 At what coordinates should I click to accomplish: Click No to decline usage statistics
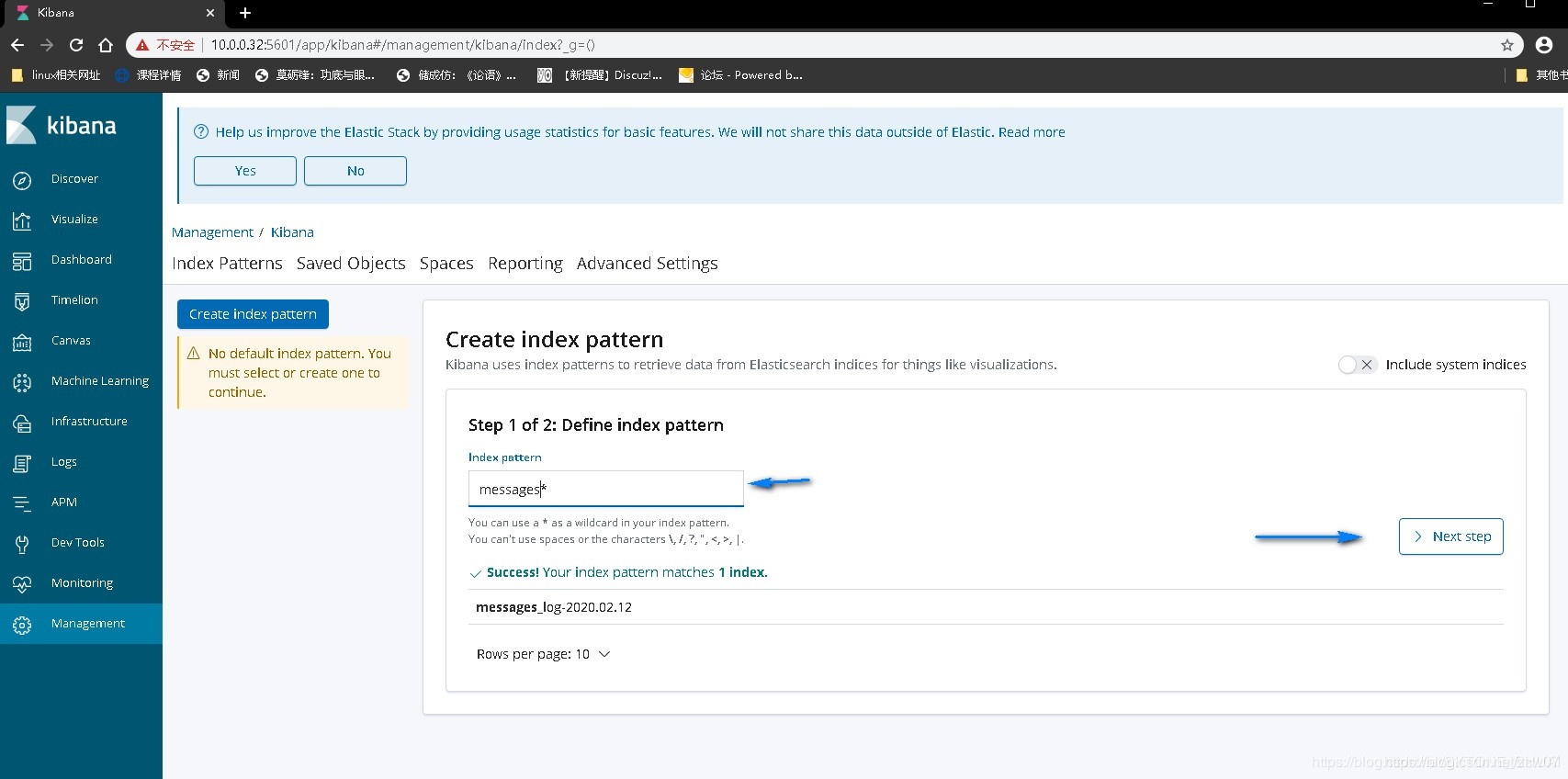(355, 171)
